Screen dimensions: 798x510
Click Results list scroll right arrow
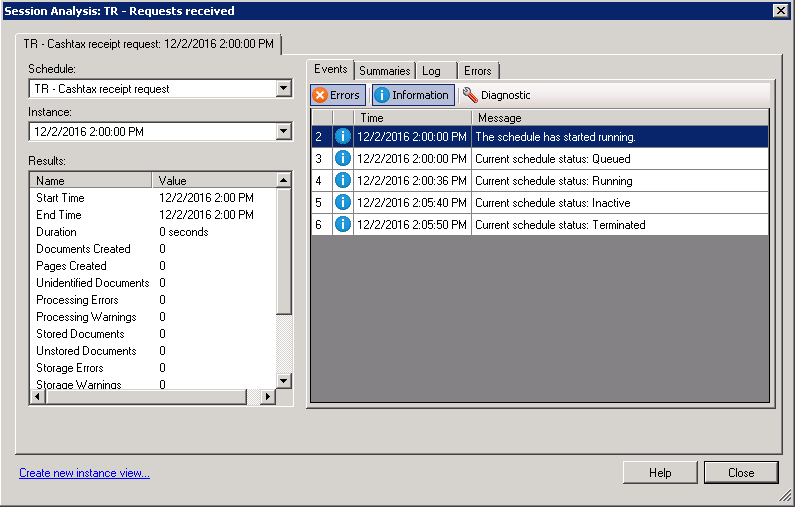[x=268, y=396]
